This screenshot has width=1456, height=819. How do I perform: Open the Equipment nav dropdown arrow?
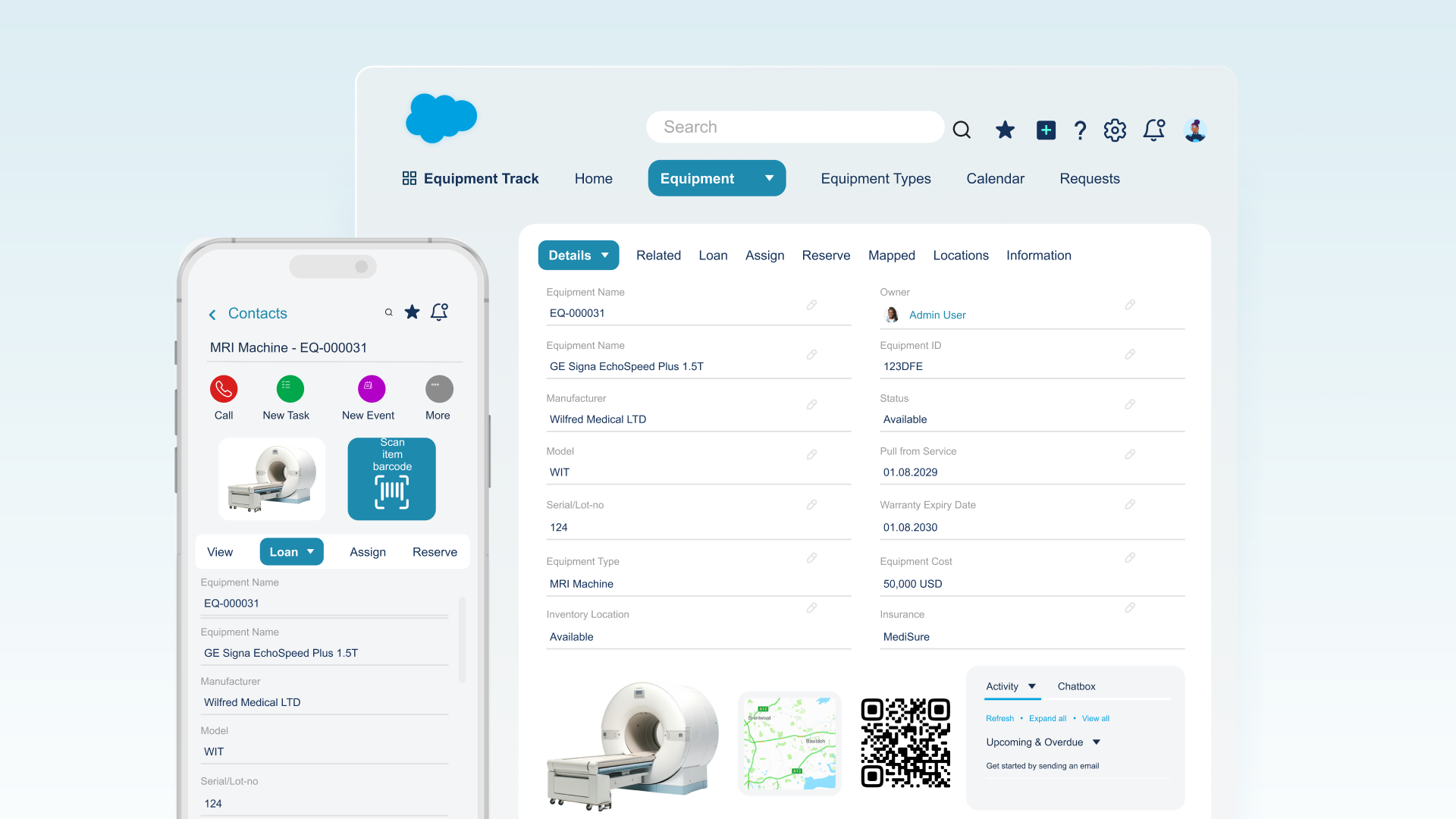coord(769,178)
